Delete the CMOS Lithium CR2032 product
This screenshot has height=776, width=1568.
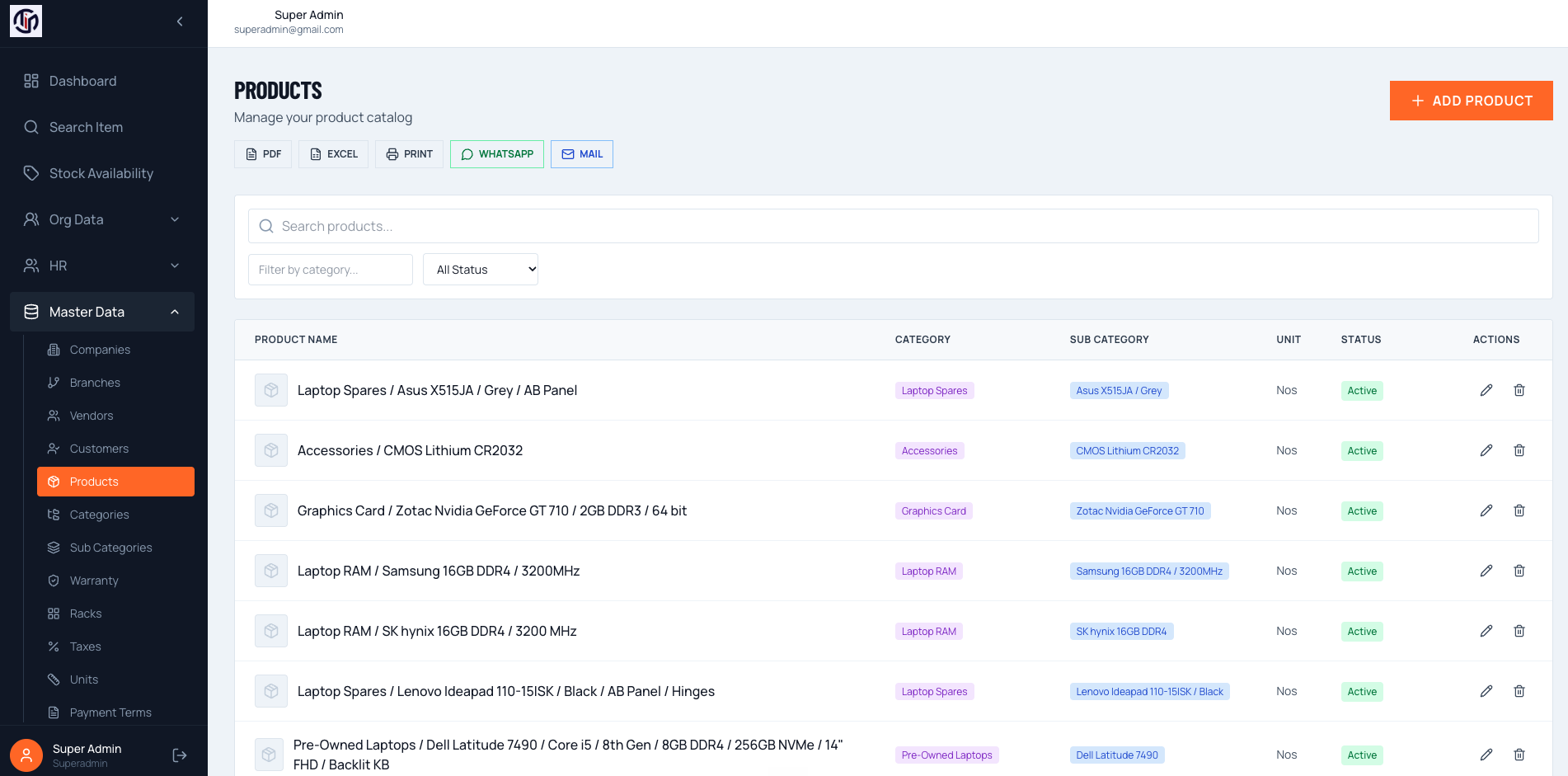tap(1519, 450)
